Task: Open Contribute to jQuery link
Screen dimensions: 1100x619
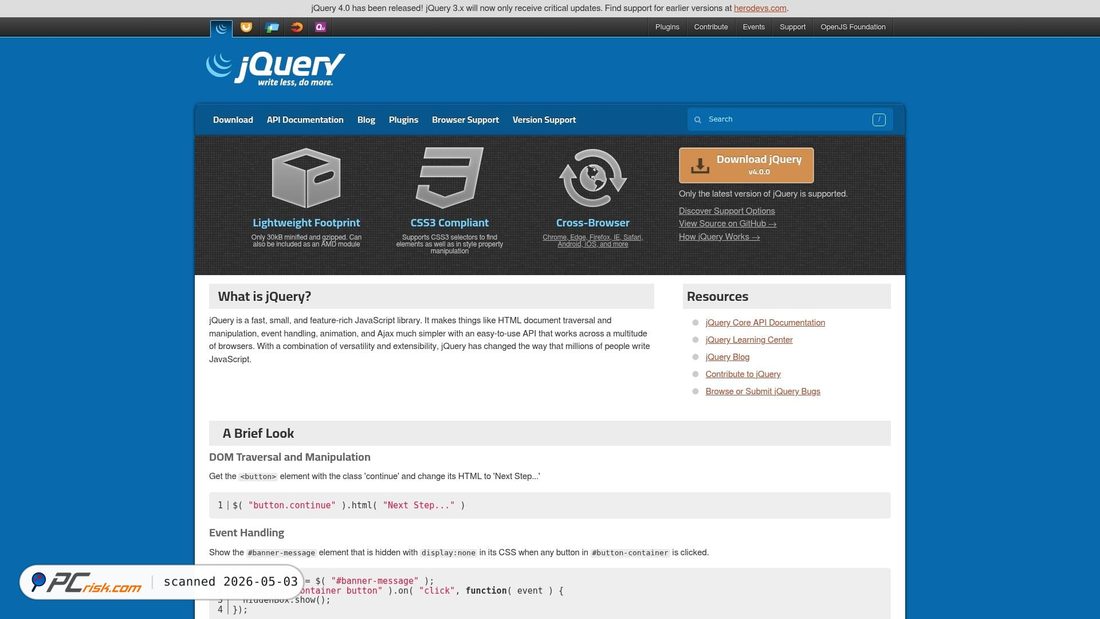Action: coord(743,374)
